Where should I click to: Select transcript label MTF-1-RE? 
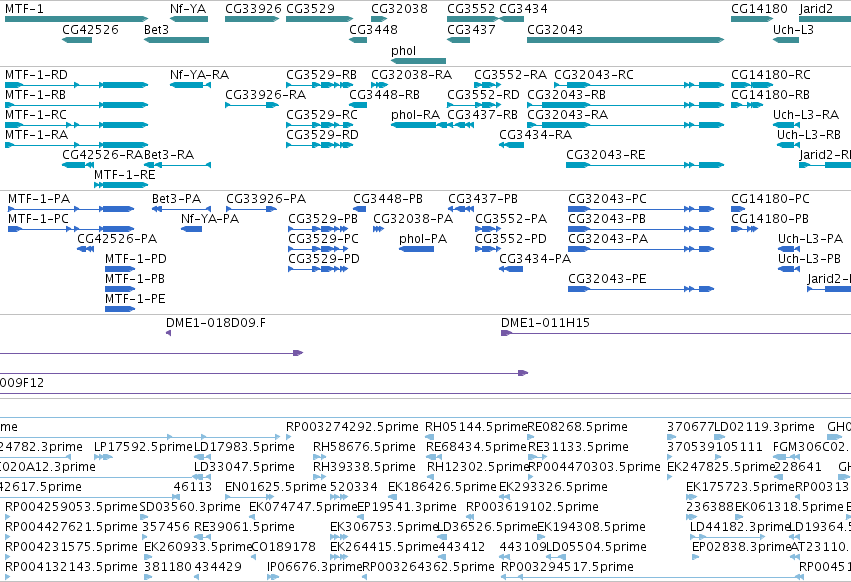point(124,174)
